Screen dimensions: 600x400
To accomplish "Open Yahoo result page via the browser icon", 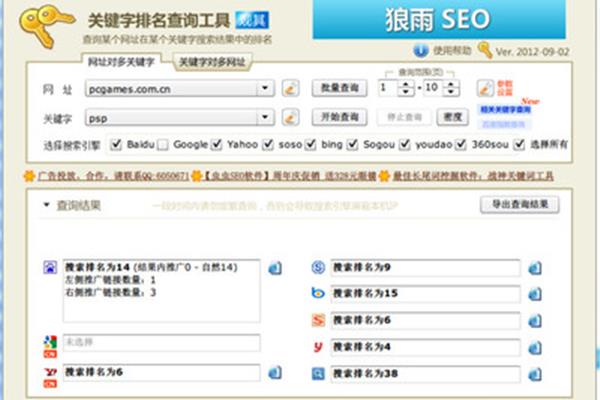I will pos(275,372).
